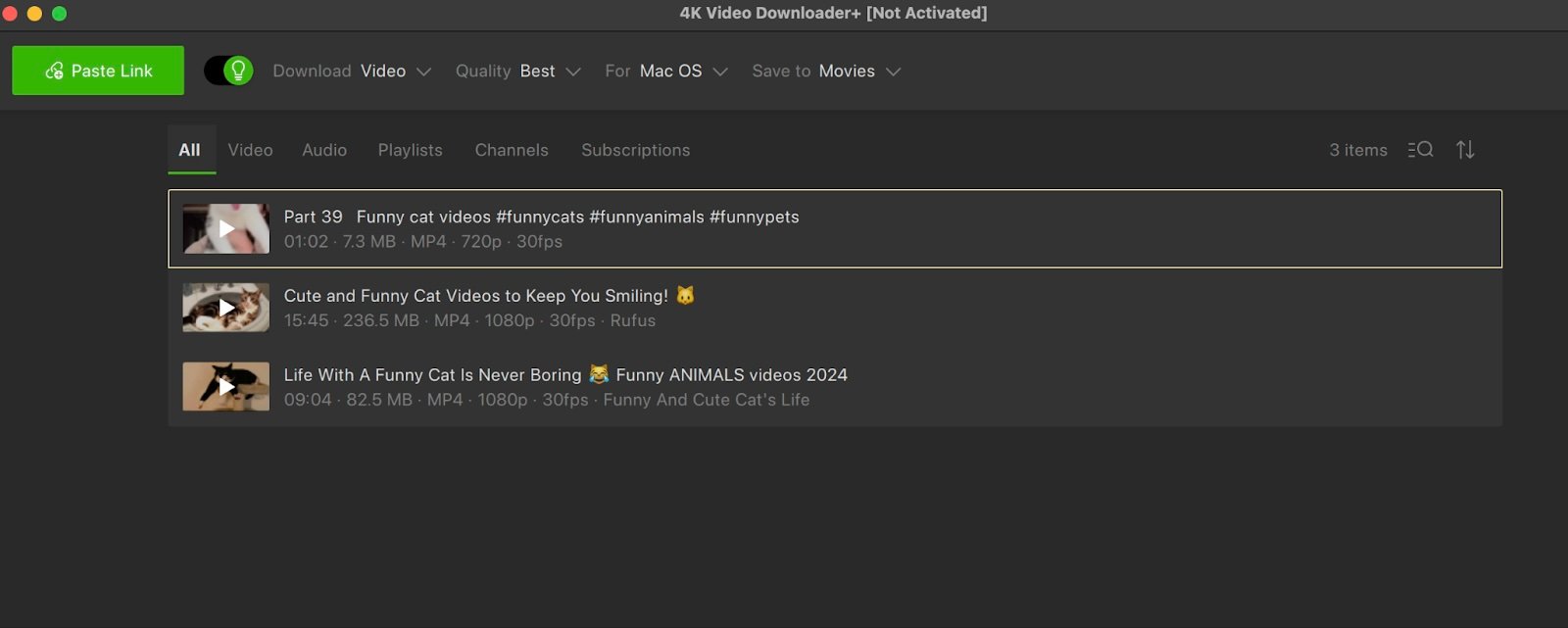Play the Life With A Funny Cat thumbnail
This screenshot has height=628, width=1568.
pyautogui.click(x=226, y=386)
